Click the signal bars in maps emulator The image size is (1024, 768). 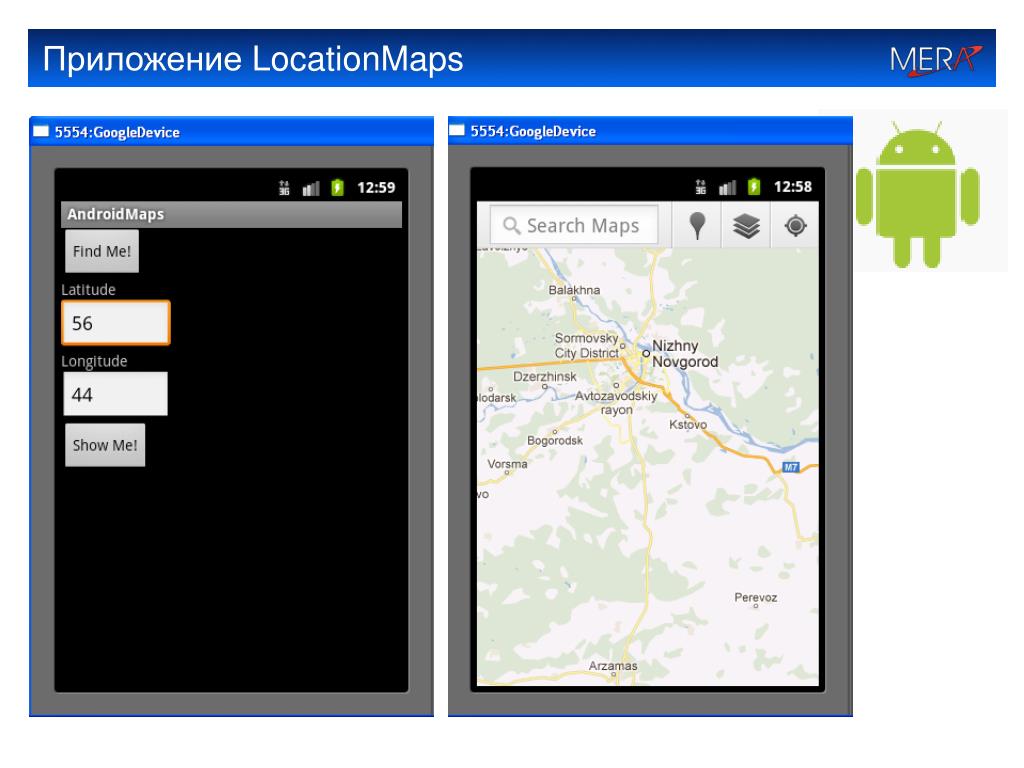(x=728, y=187)
